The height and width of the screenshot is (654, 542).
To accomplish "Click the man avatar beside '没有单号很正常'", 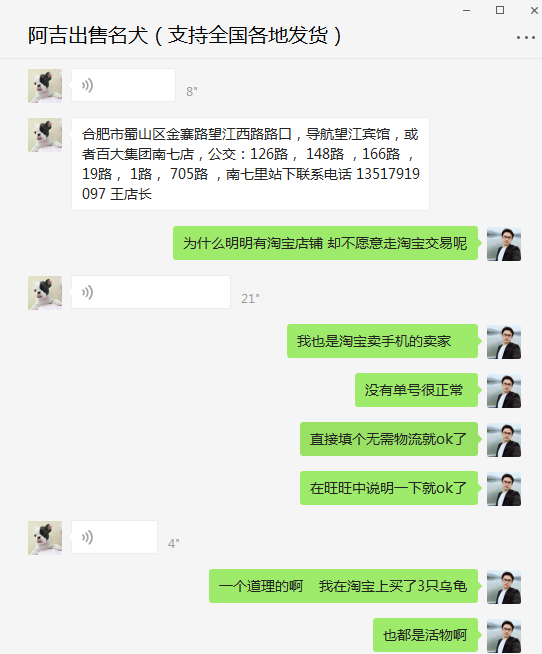I will (x=504, y=391).
